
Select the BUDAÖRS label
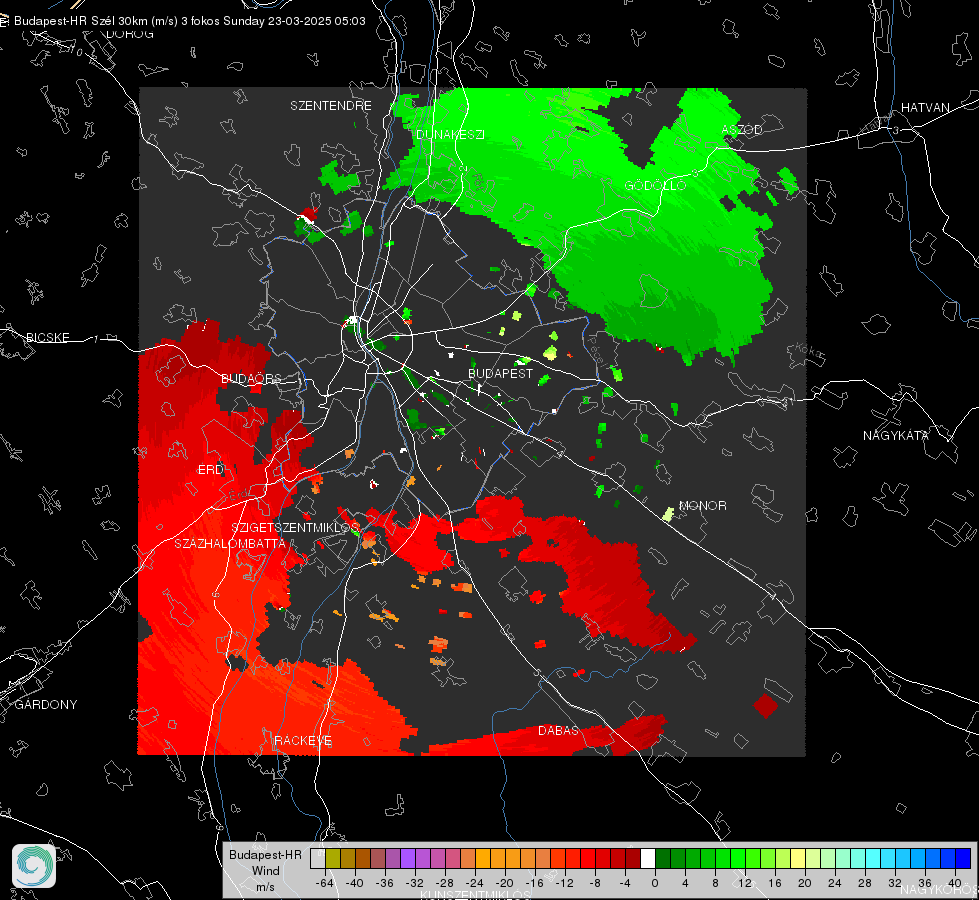(x=251, y=378)
